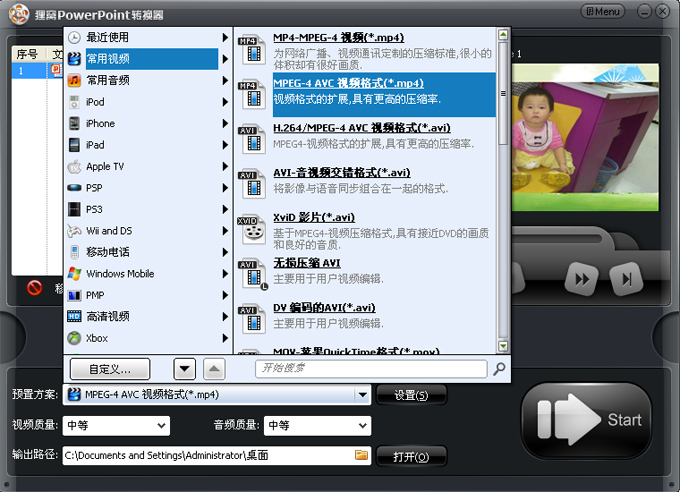Expand the 最近使用 submenu arrow
The width and height of the screenshot is (680, 492).
click(x=225, y=37)
